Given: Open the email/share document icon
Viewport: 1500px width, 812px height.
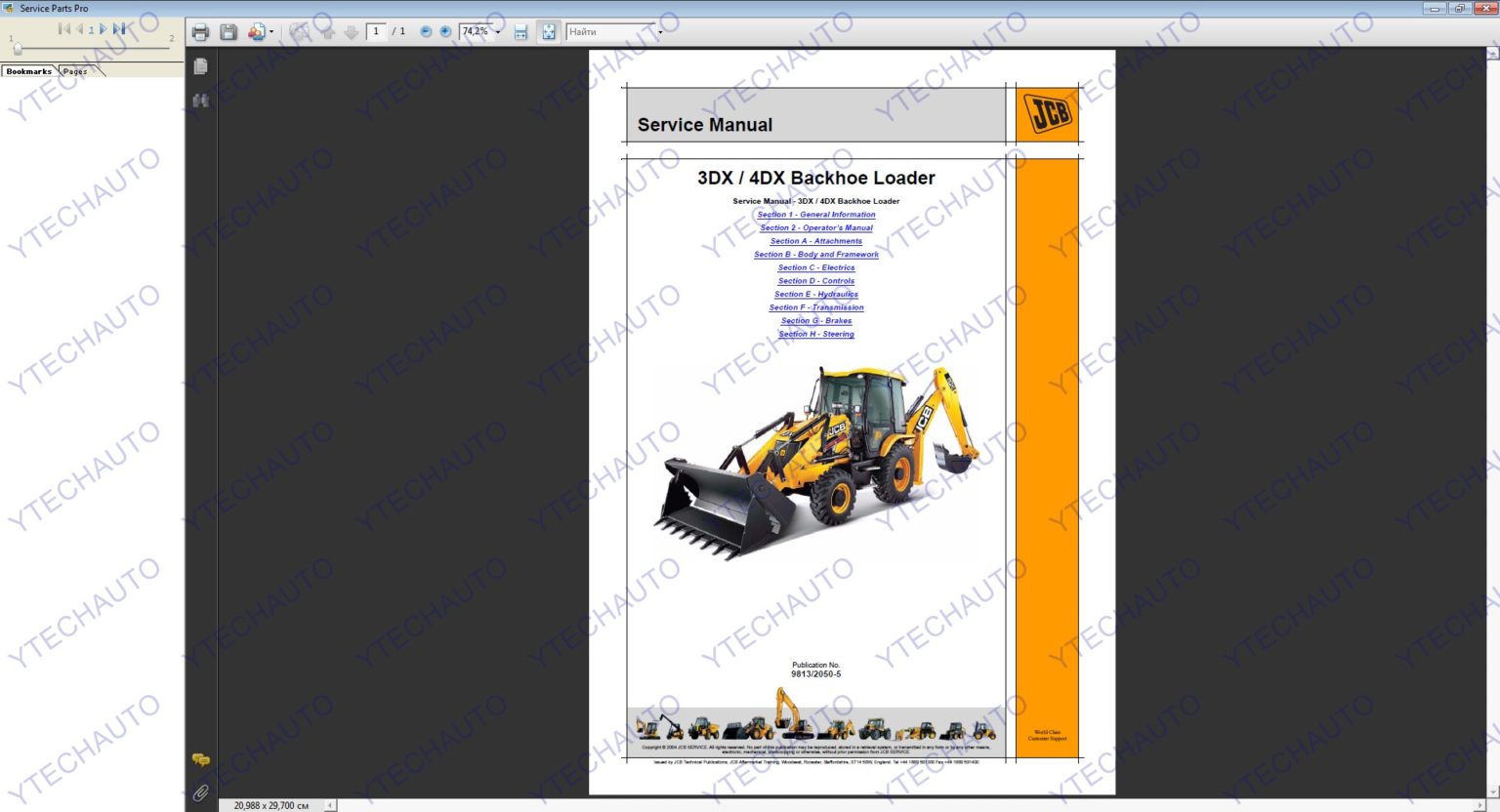Looking at the screenshot, I should point(257,31).
